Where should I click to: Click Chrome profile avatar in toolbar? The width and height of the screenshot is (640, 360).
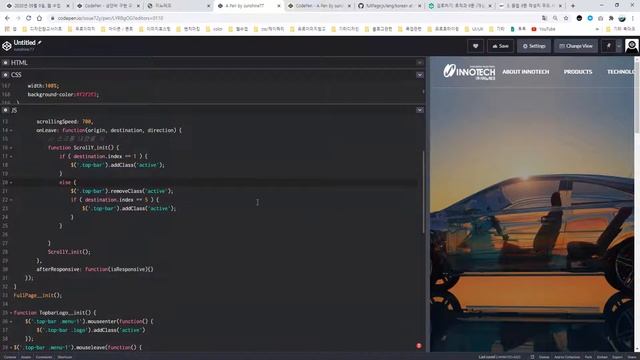point(622,18)
